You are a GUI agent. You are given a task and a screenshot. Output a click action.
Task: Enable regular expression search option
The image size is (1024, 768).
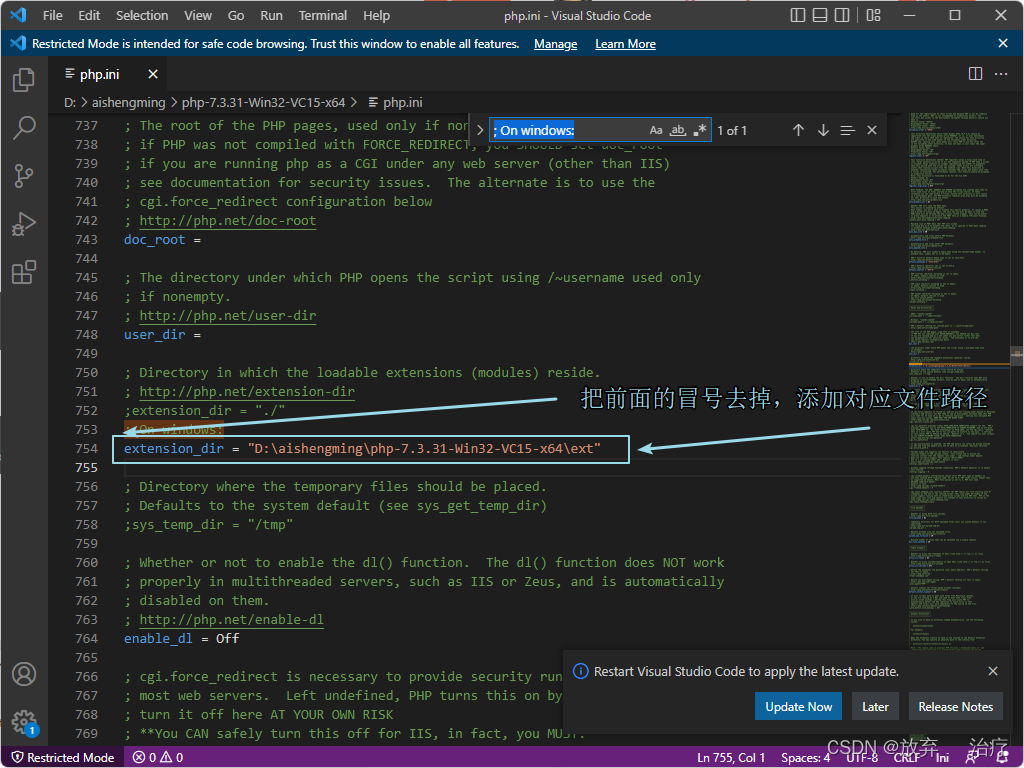coord(700,130)
